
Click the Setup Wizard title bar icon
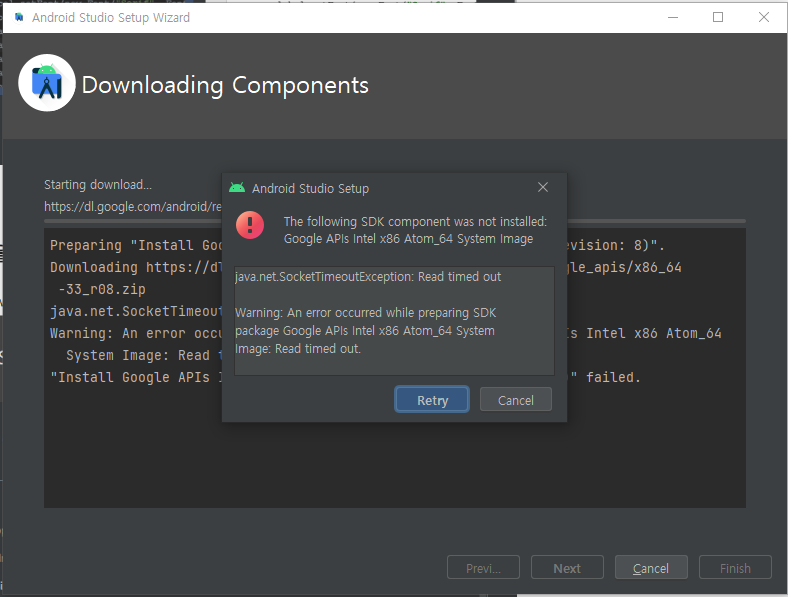(19, 18)
